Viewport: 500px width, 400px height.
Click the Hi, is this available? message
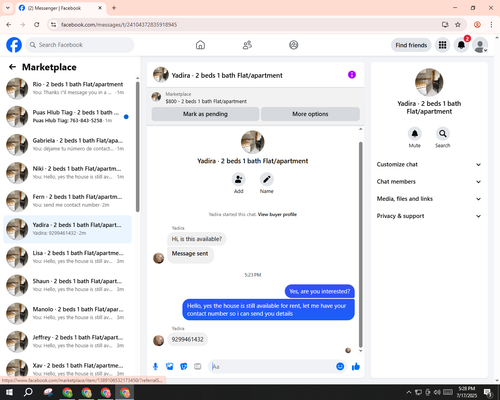coord(197,239)
